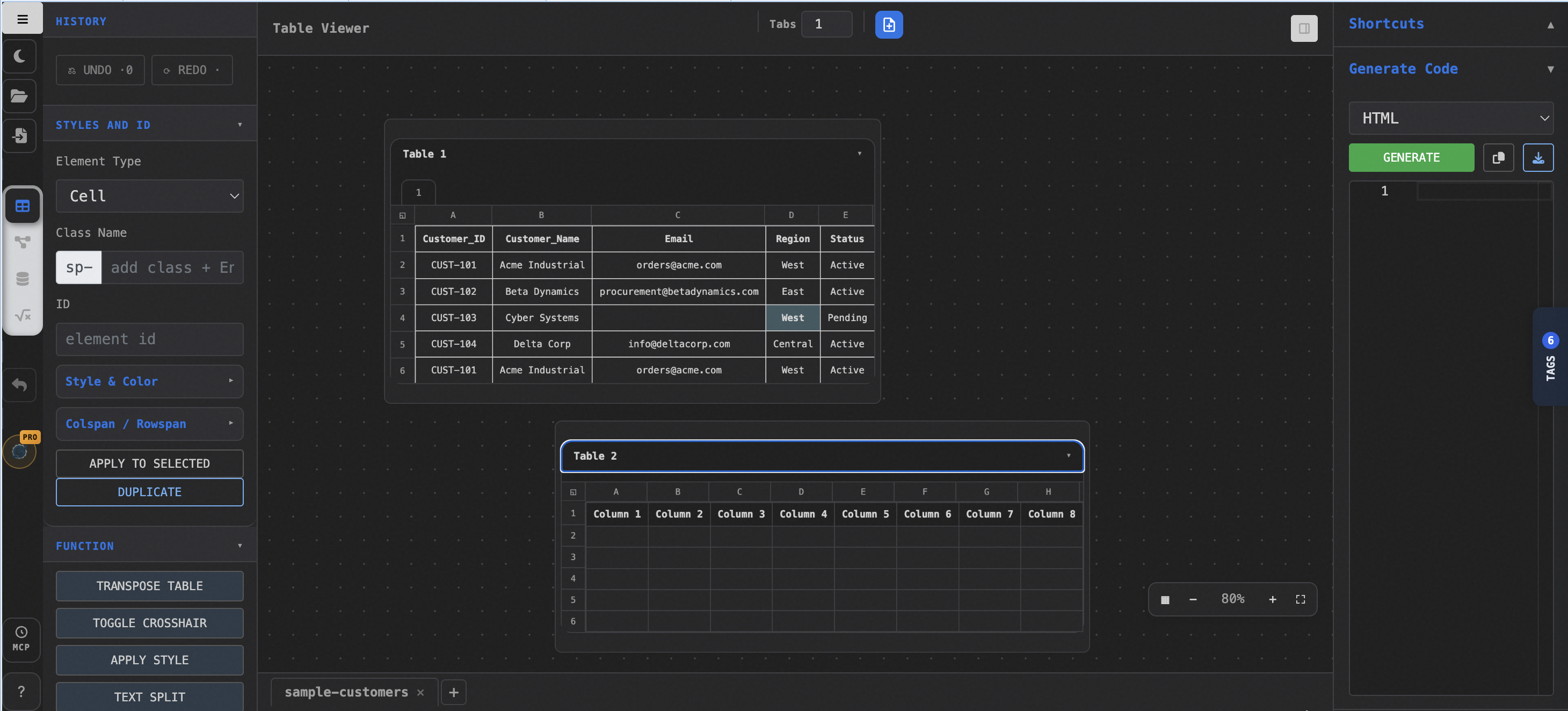Expand the Shortcuts panel
1568x711 pixels.
(1550, 25)
